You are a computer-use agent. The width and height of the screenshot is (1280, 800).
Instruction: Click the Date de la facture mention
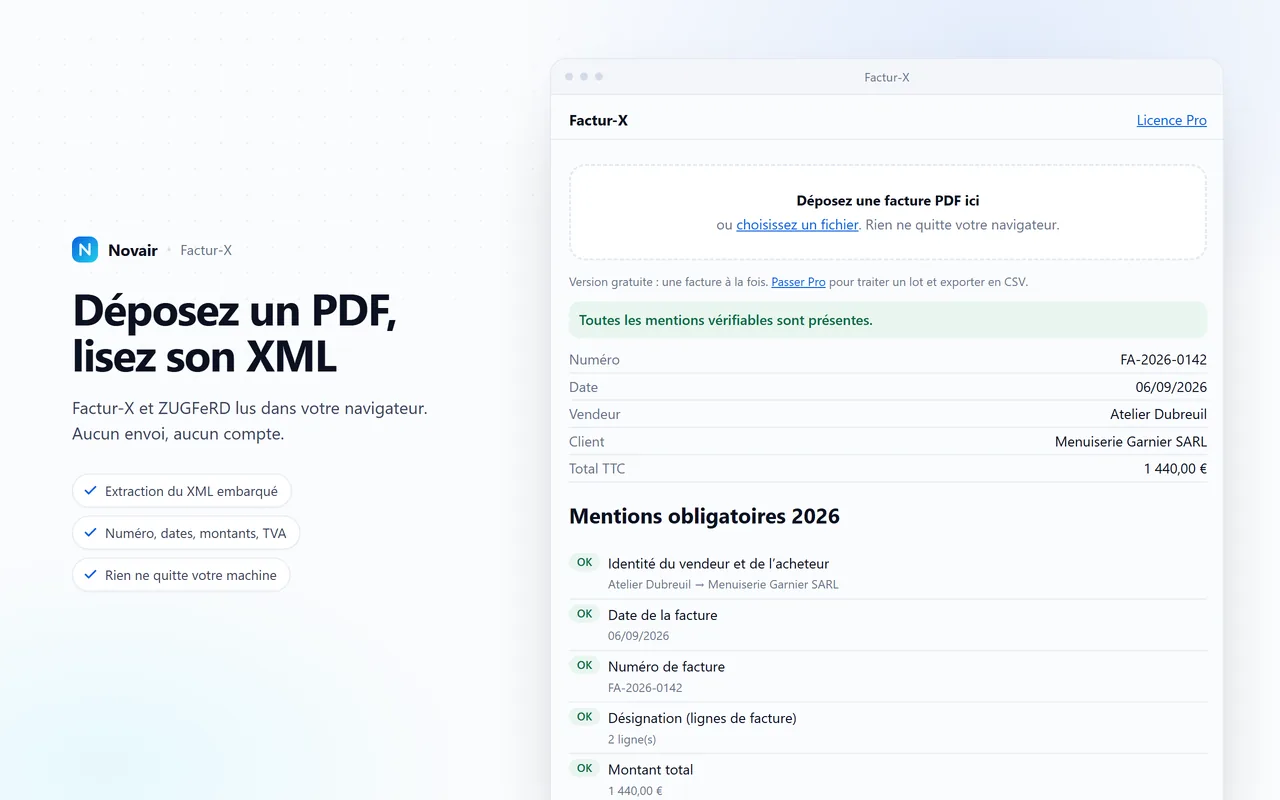coord(662,615)
